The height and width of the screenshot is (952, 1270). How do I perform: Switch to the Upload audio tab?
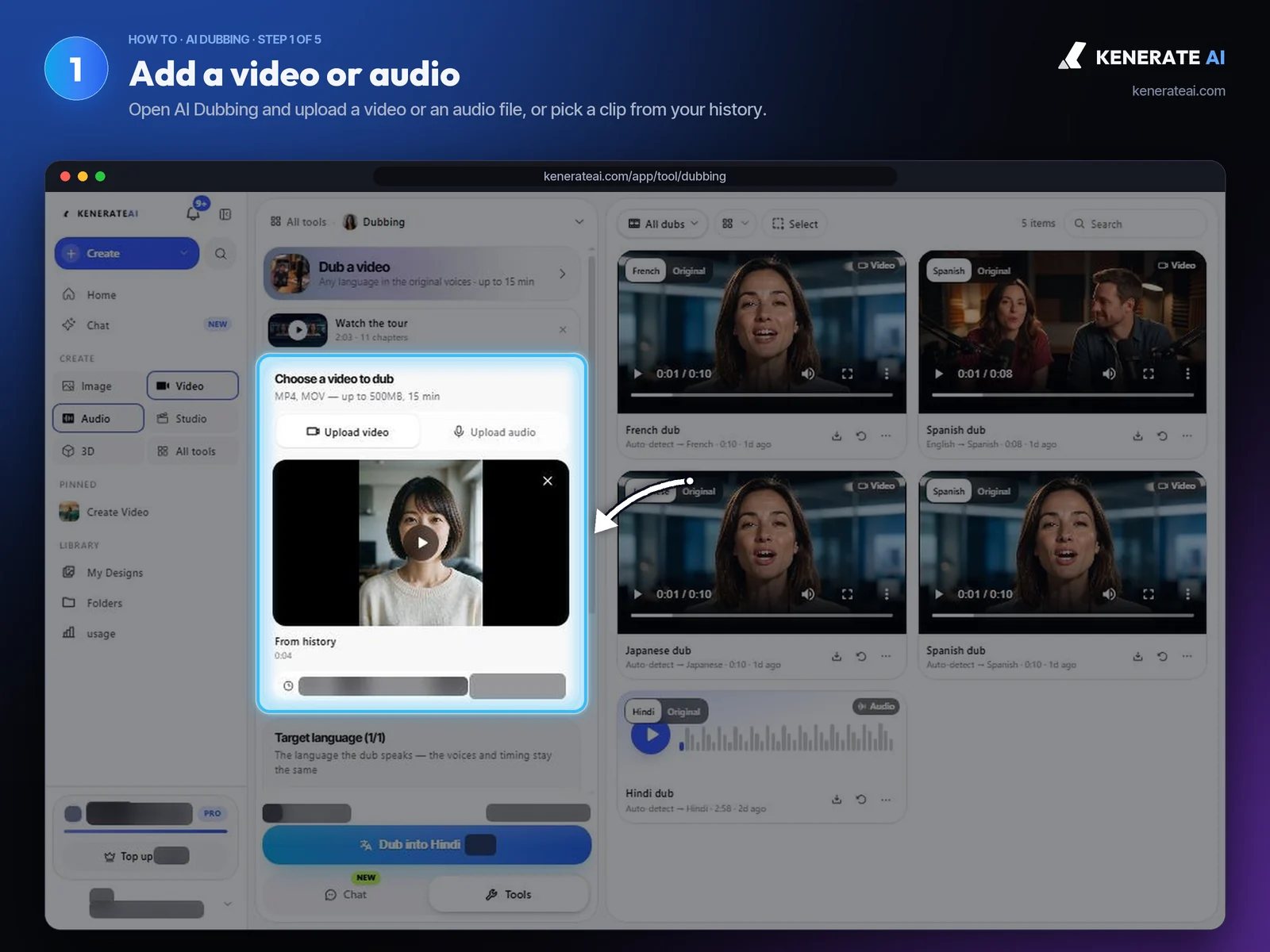(x=495, y=432)
